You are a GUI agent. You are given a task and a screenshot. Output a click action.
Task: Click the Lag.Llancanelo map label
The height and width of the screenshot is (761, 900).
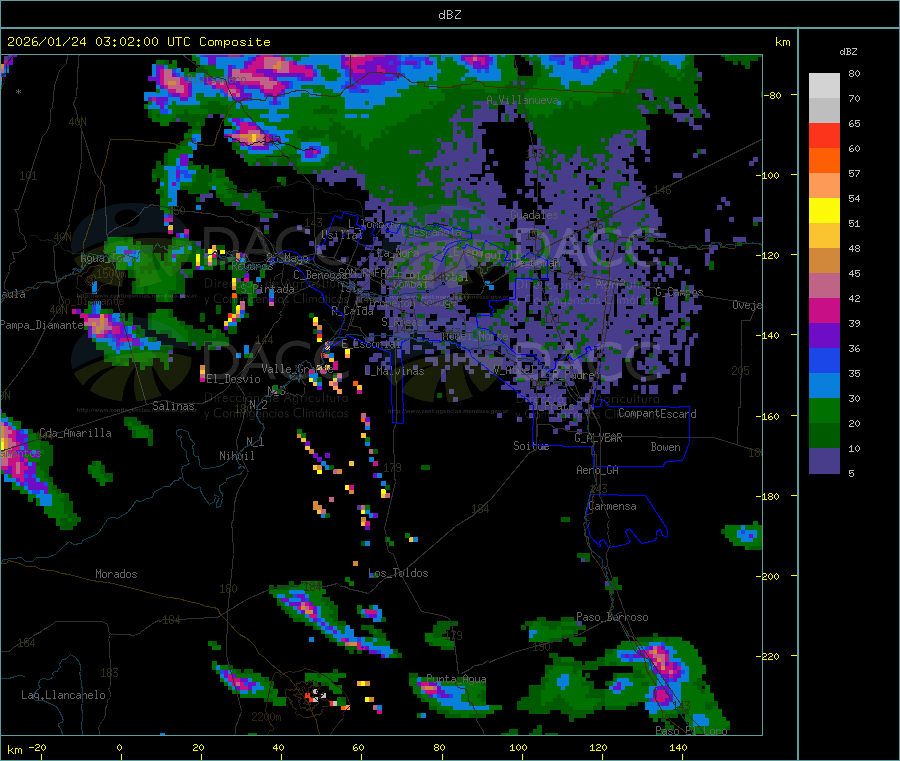[x=63, y=695]
